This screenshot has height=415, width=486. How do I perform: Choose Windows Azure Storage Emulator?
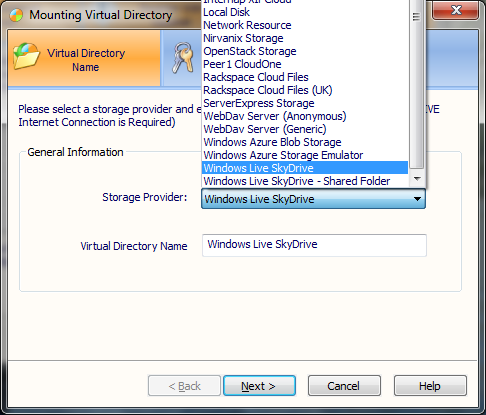click(305, 155)
